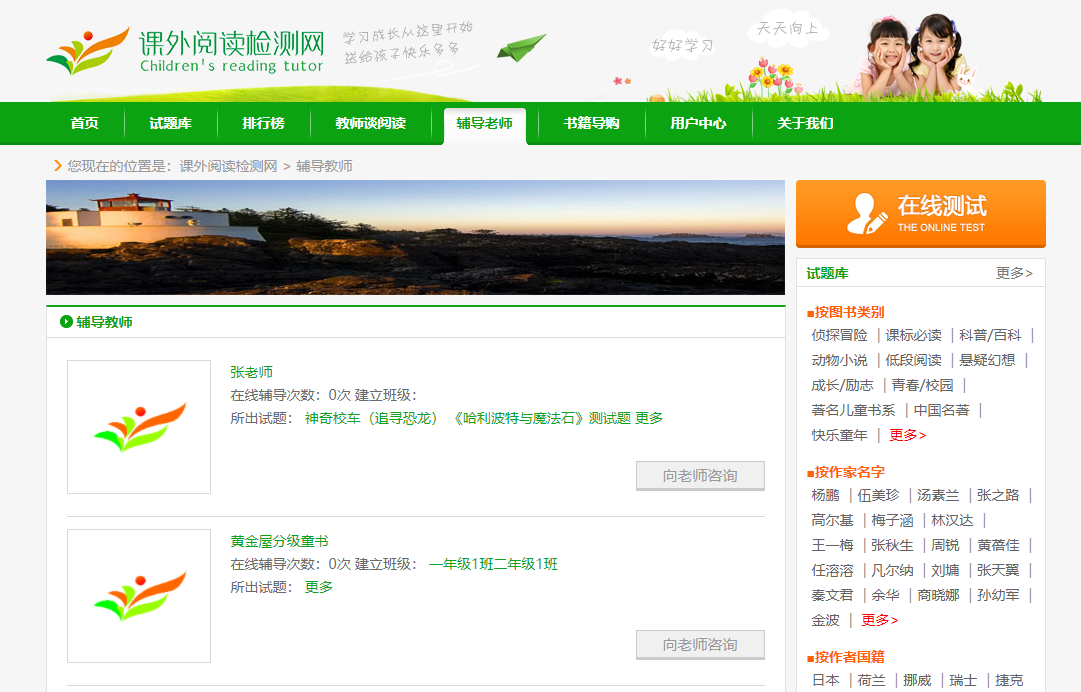Open the 首页 navigation item

click(85, 124)
